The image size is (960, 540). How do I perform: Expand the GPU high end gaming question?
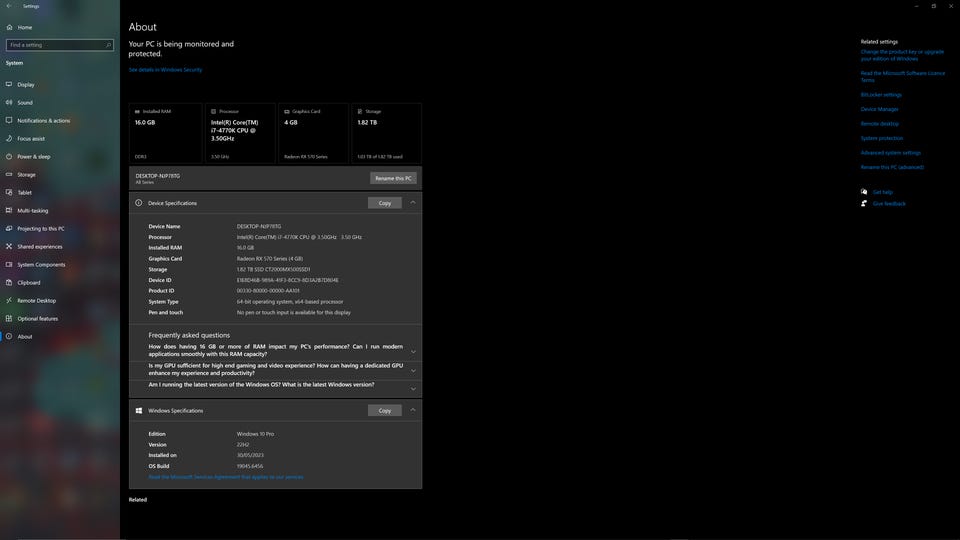[x=413, y=370]
